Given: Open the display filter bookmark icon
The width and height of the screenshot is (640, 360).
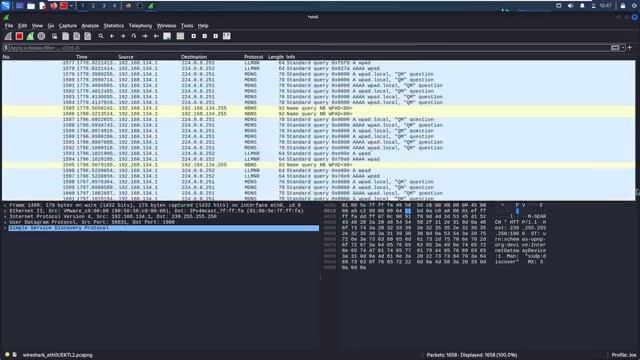Looking at the screenshot, I should pyautogui.click(x=6, y=48).
